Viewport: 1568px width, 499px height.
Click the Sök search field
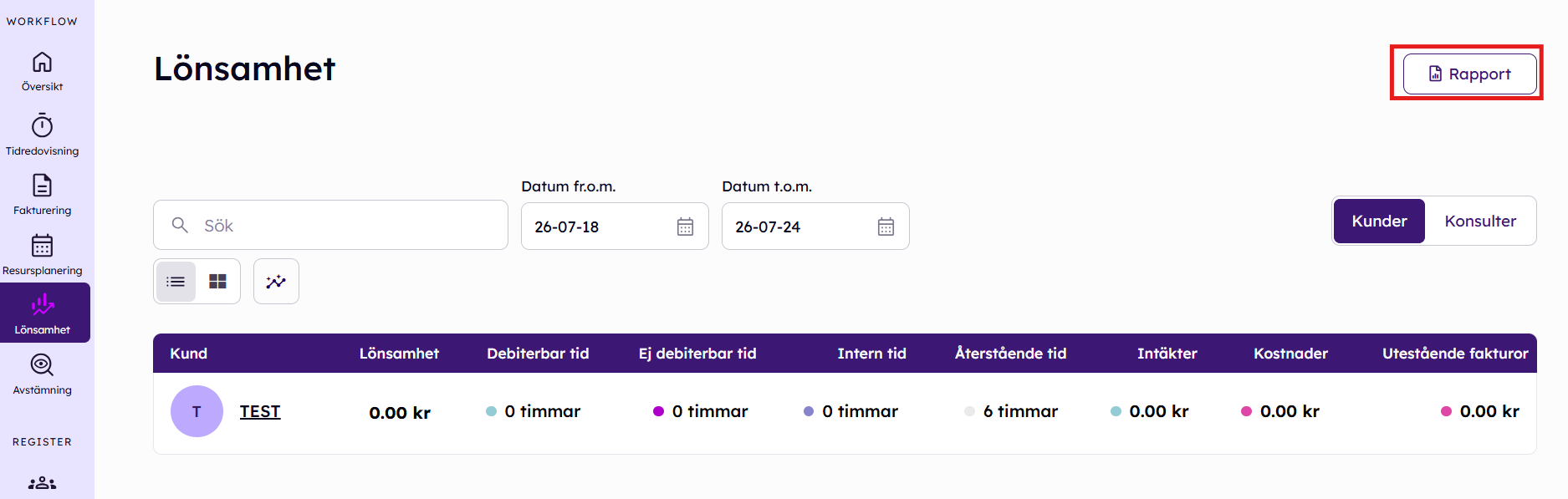click(x=330, y=225)
